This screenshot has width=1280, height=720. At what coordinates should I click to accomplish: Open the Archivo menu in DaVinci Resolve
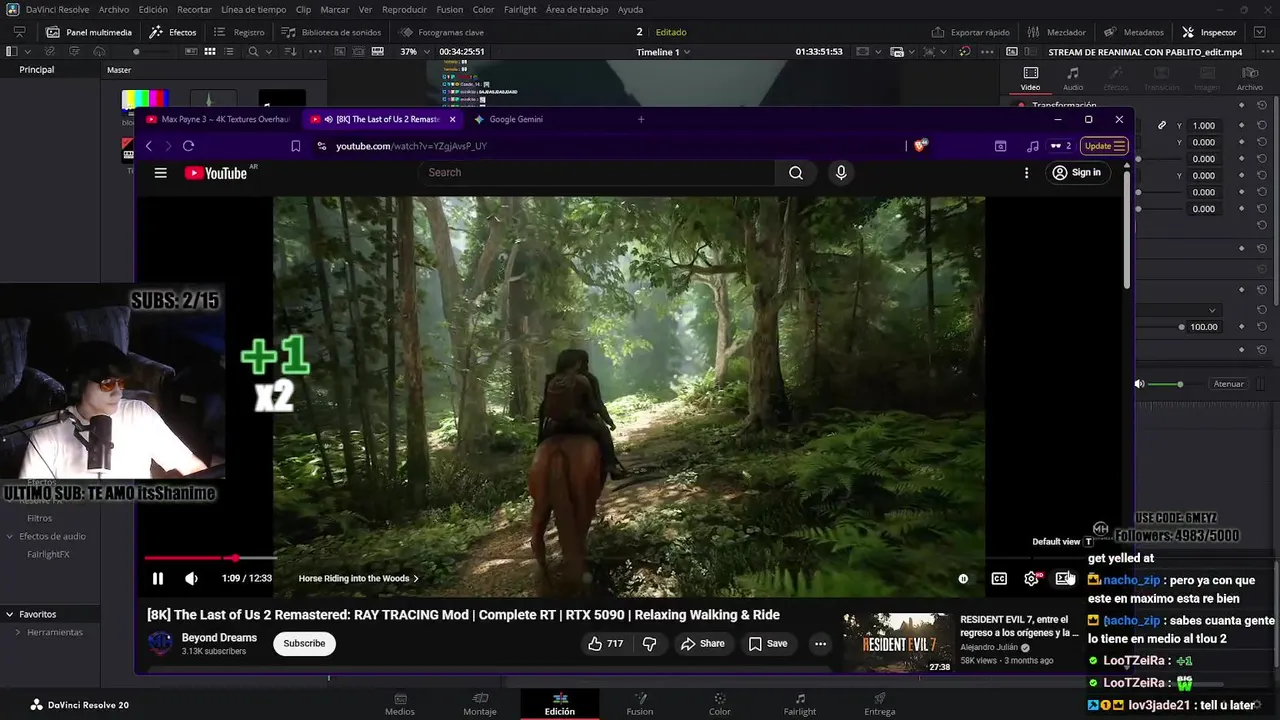pos(114,9)
